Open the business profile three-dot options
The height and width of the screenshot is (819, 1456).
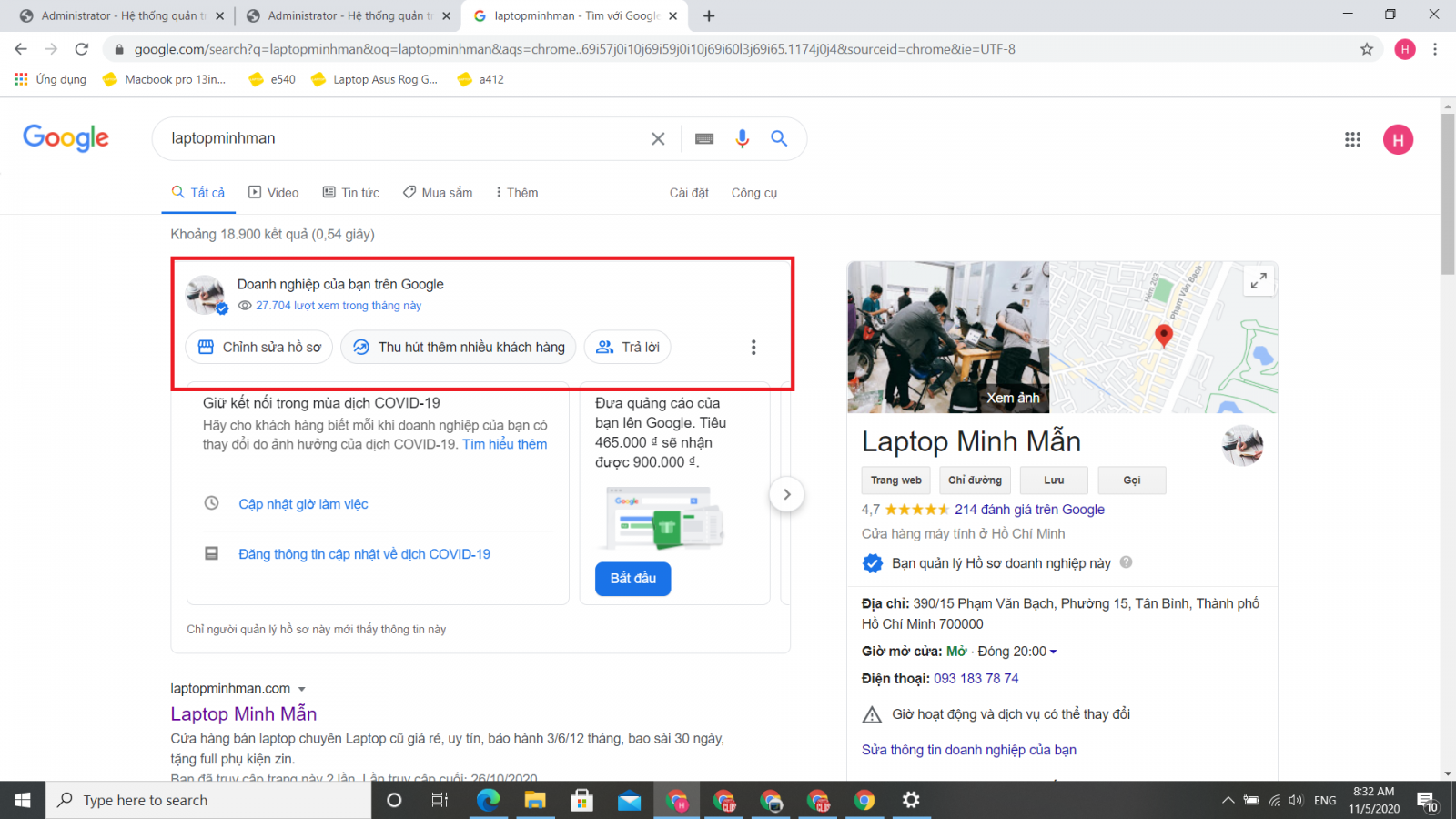tap(753, 348)
